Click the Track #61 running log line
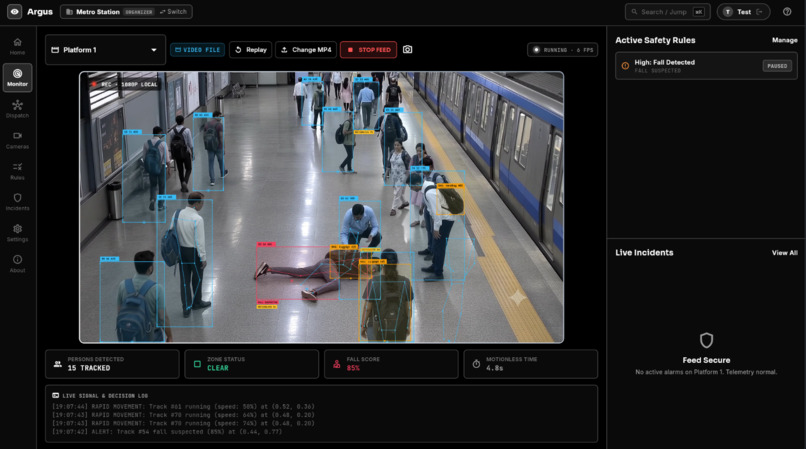 pyautogui.click(x=183, y=406)
